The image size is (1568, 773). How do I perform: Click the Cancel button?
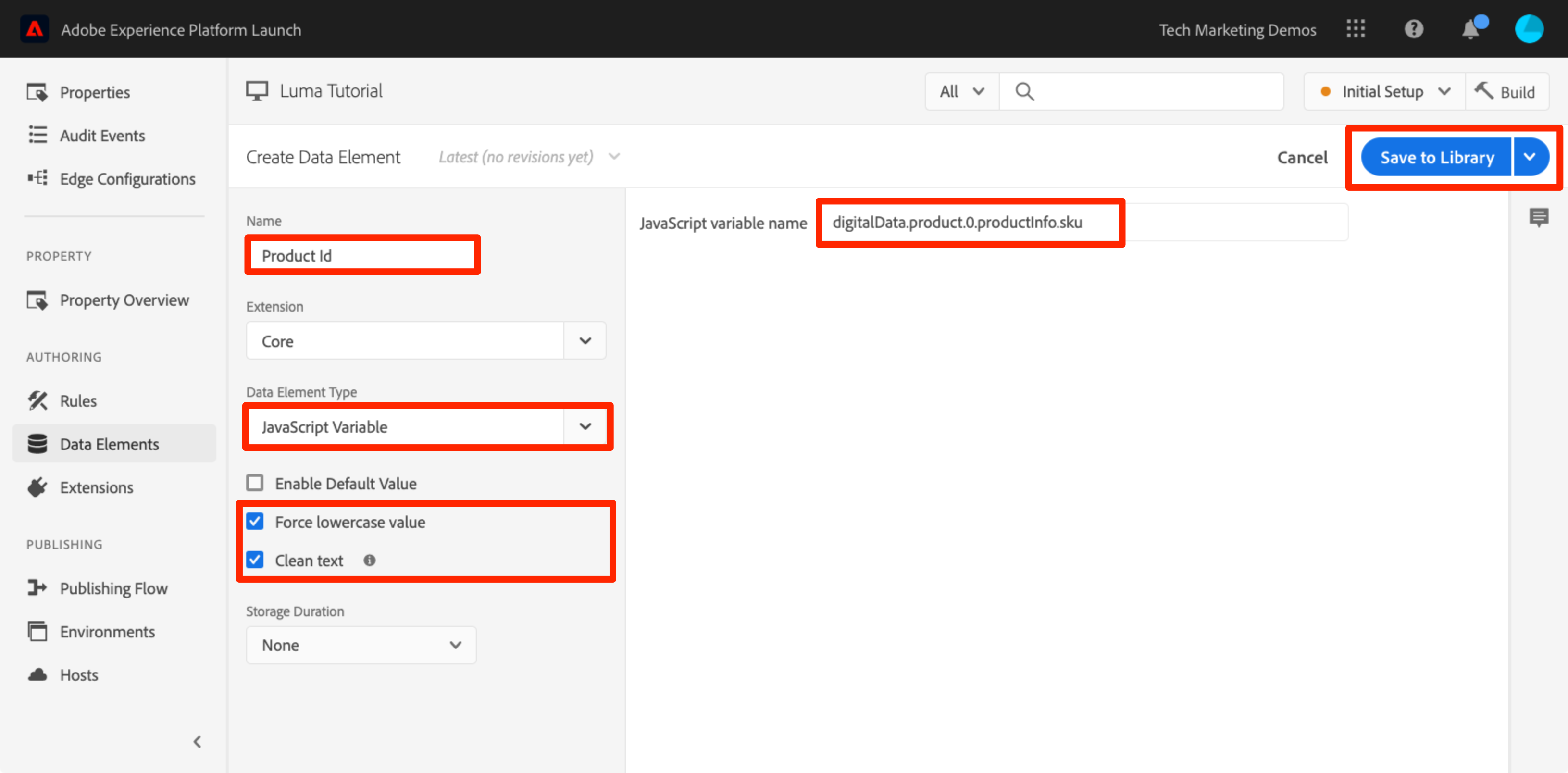1301,158
